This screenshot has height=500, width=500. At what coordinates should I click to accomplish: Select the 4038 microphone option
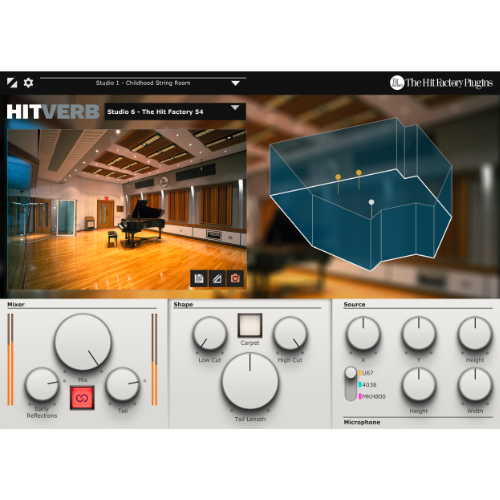(x=368, y=385)
